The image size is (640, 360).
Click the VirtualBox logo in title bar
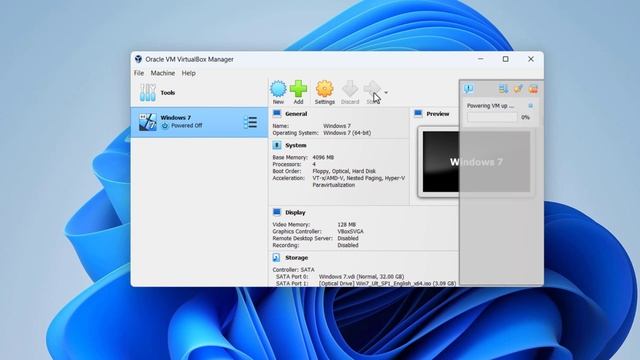pos(138,59)
